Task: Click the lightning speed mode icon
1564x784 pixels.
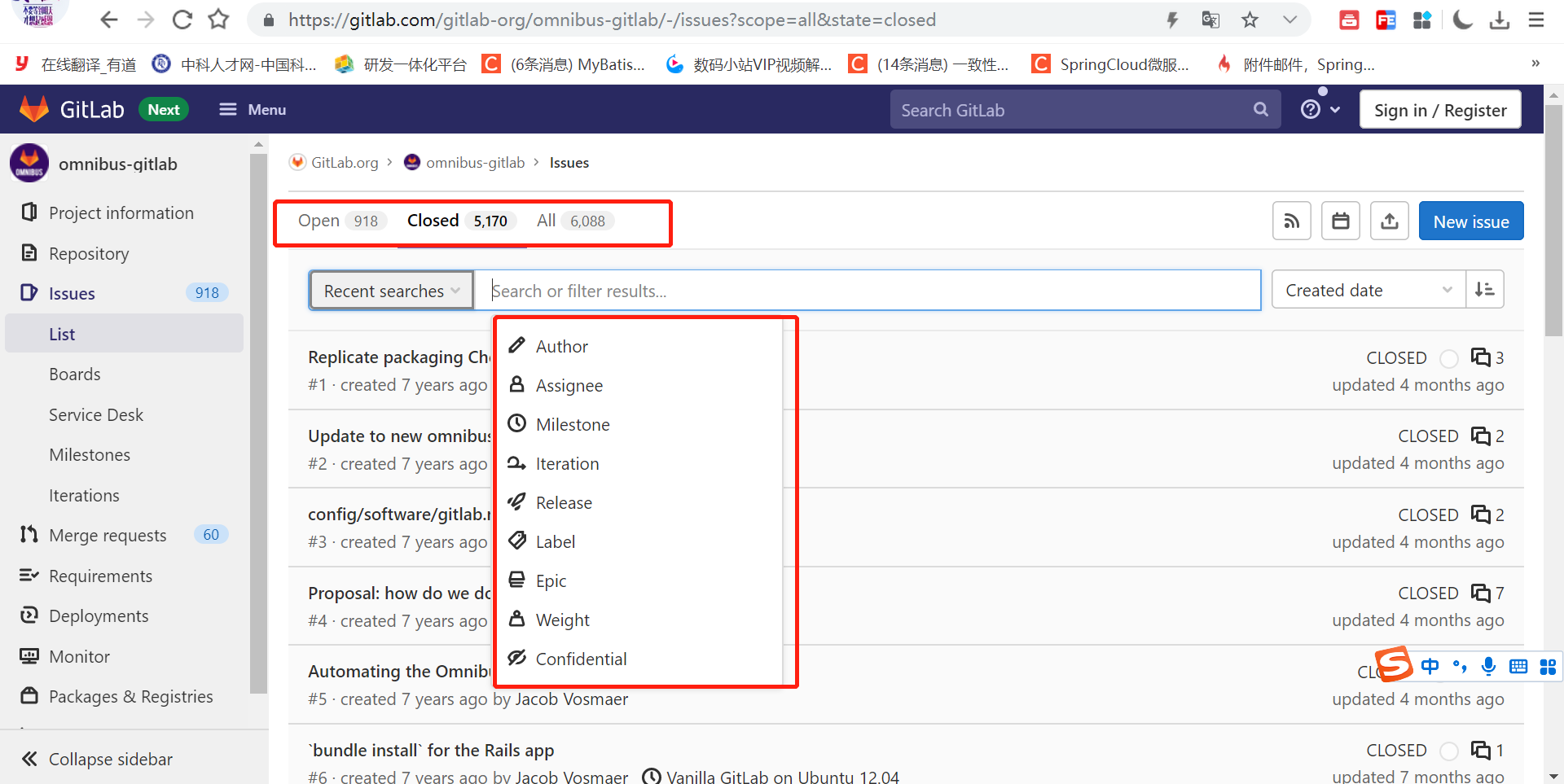Action: (x=1172, y=20)
